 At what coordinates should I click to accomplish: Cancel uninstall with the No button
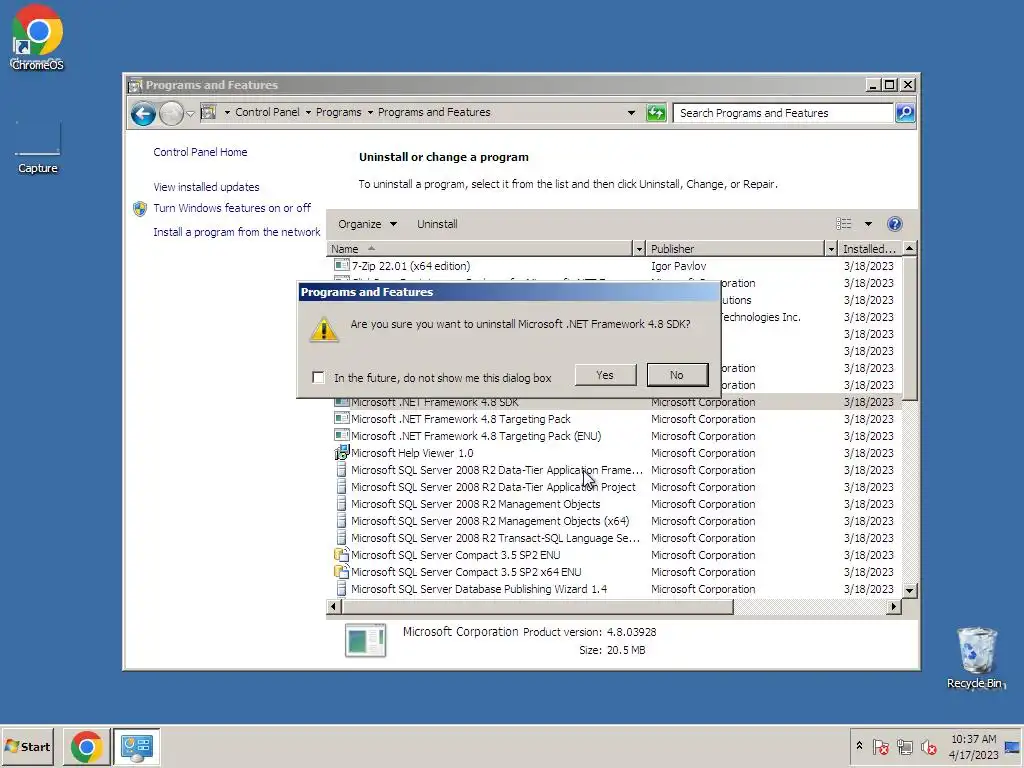point(677,375)
